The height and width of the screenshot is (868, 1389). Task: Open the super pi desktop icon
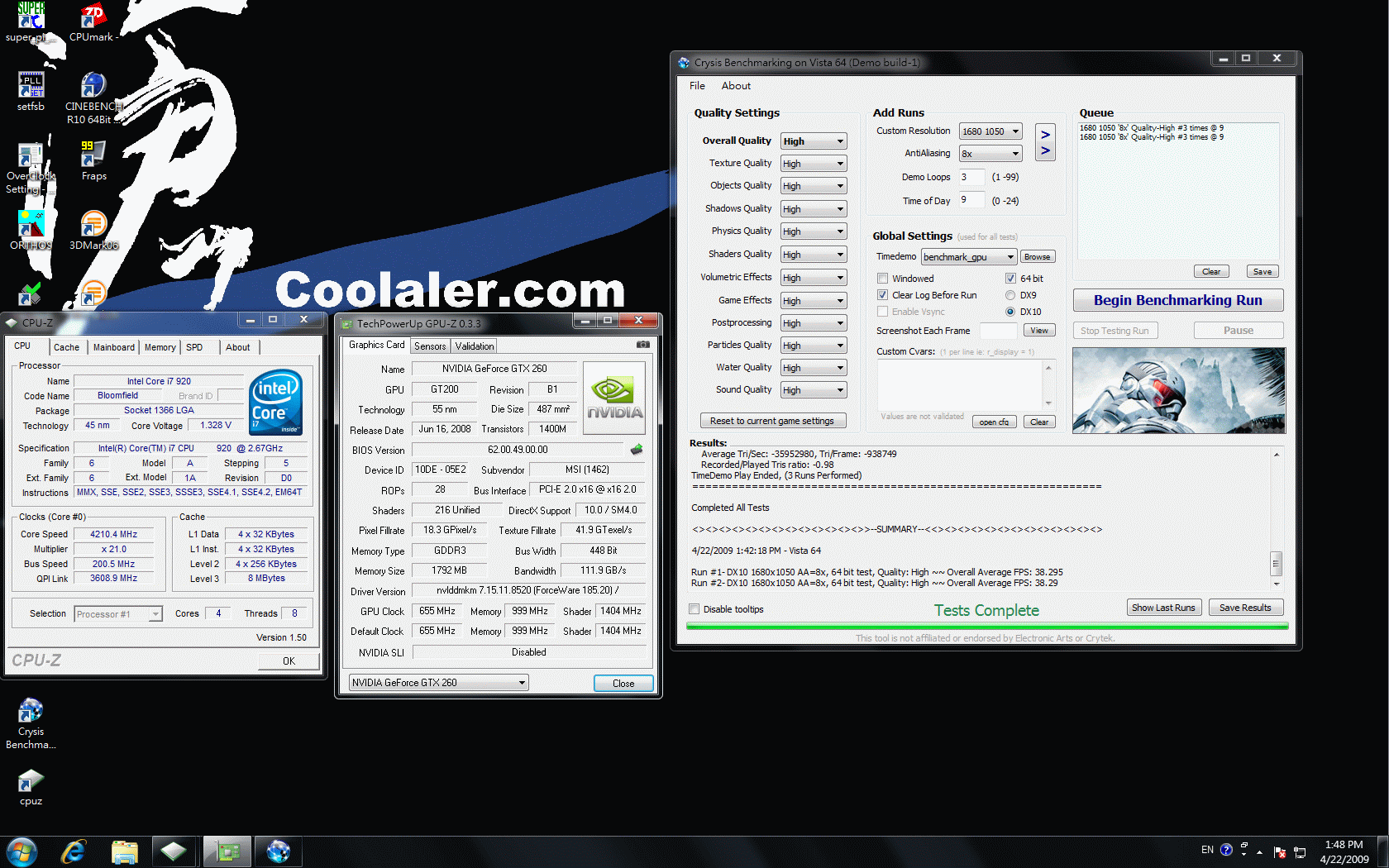pos(31,22)
